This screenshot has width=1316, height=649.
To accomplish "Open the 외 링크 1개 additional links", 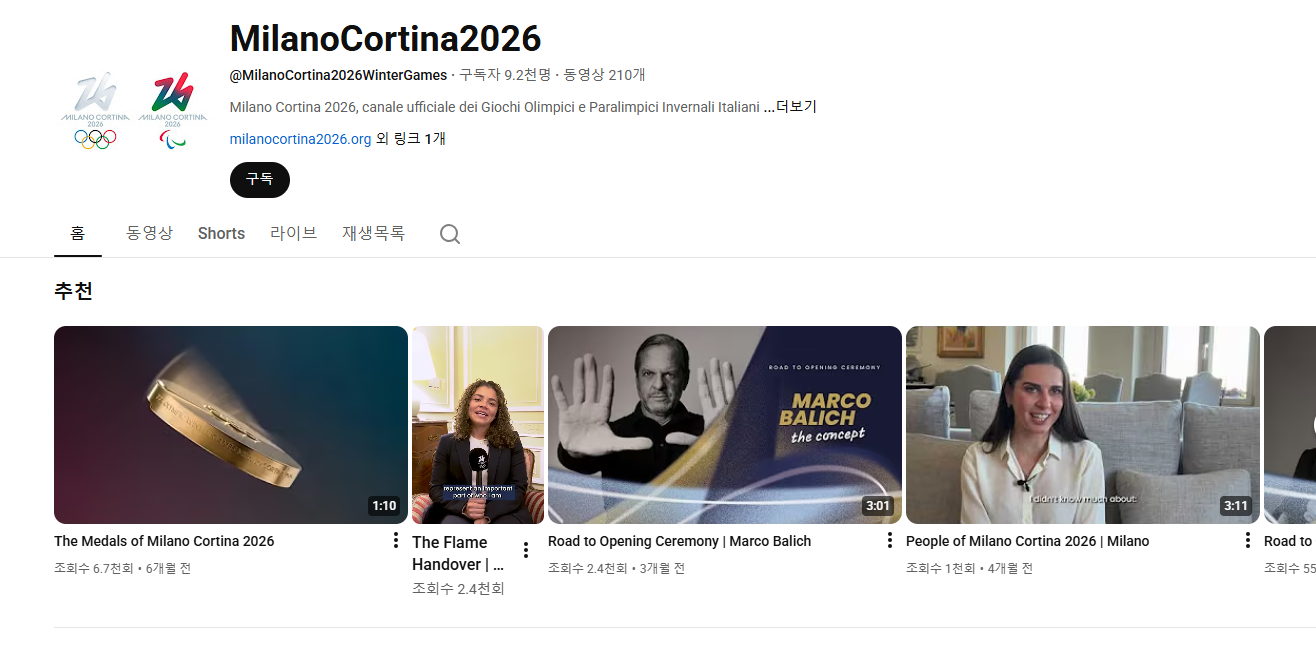I will coord(411,139).
